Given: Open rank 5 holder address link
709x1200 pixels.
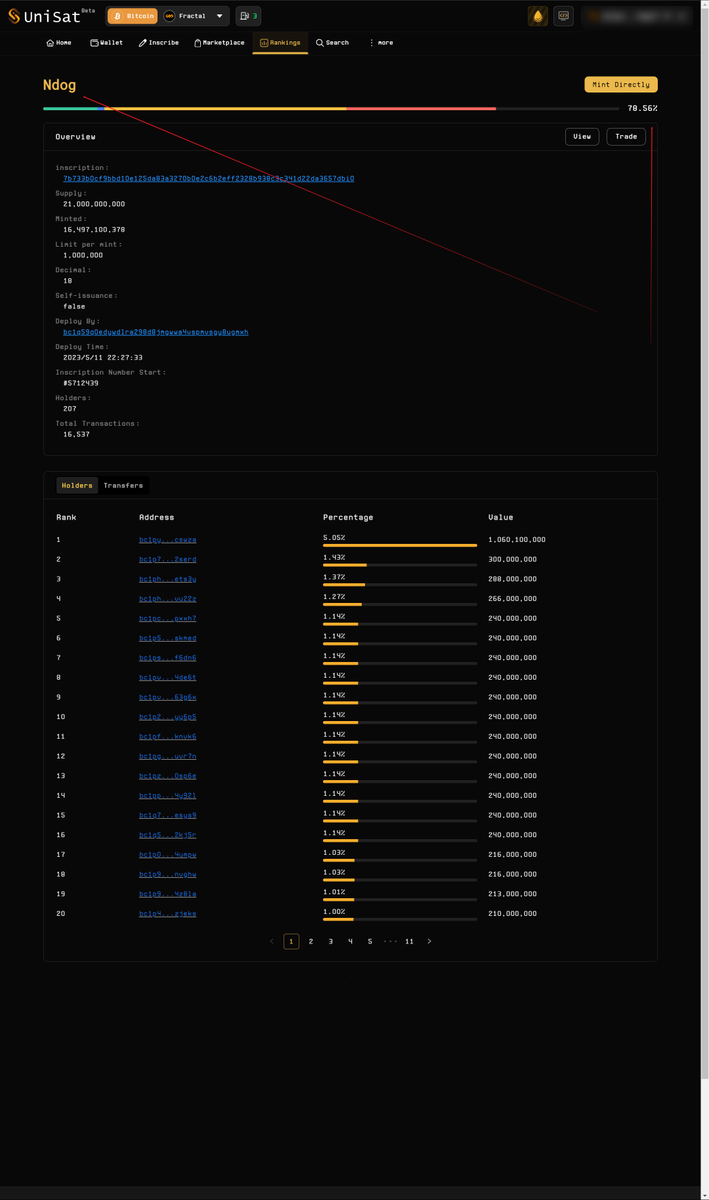Looking at the screenshot, I should (x=168, y=619).
